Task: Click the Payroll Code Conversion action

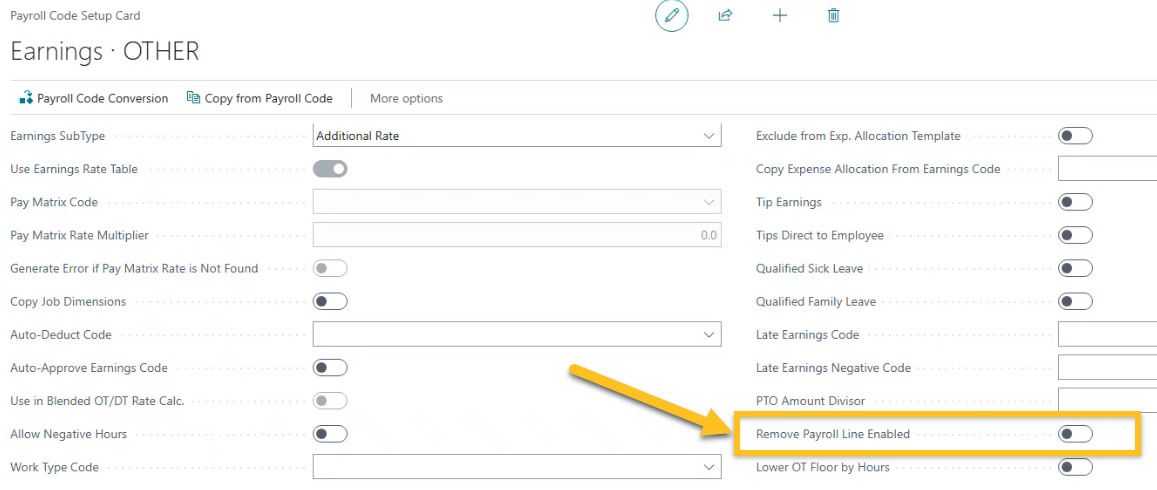Action: tap(102, 98)
